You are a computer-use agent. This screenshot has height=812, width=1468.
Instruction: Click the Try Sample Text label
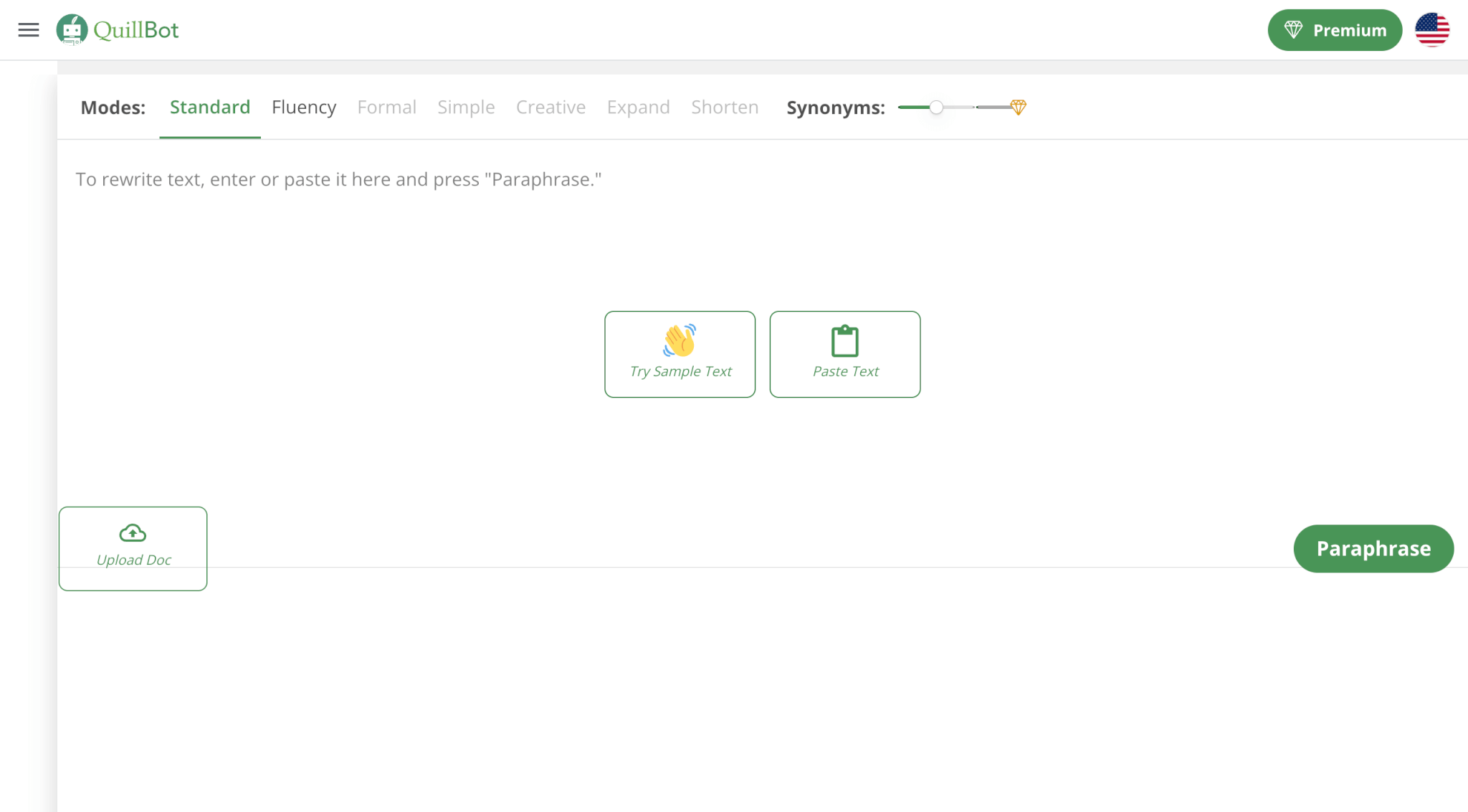pos(680,371)
